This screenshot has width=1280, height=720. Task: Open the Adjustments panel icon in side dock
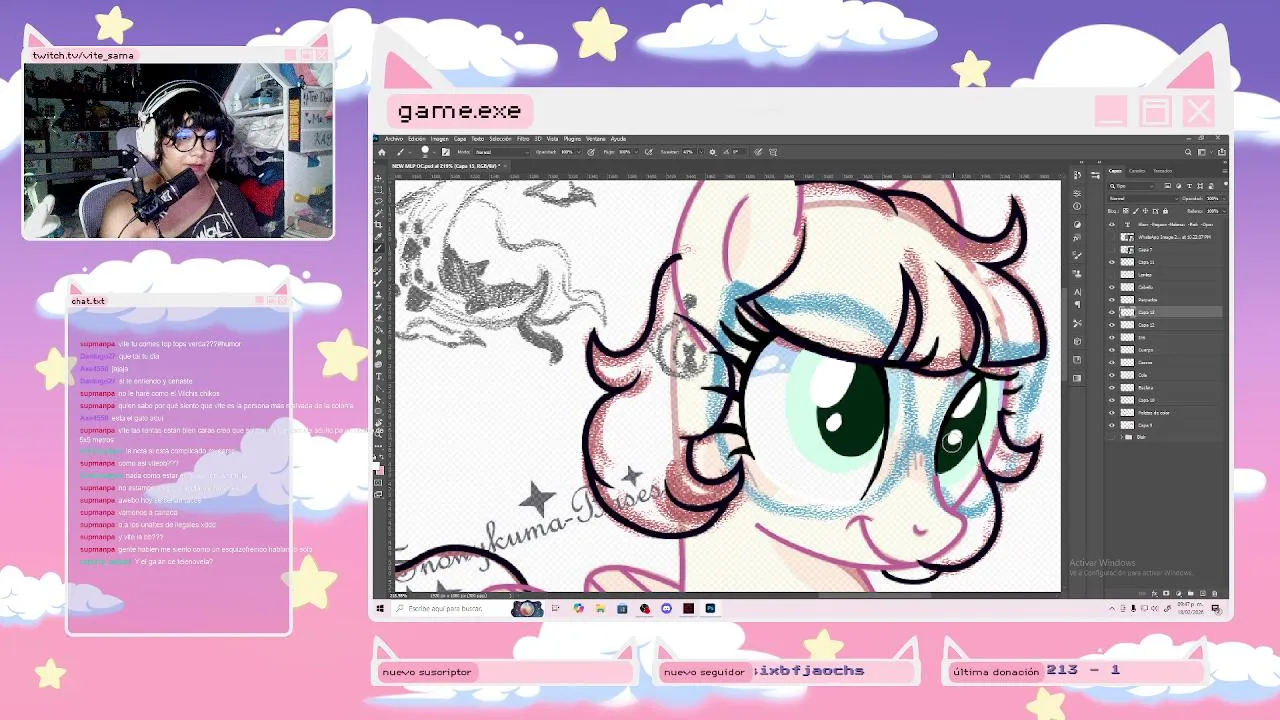coord(1077,224)
